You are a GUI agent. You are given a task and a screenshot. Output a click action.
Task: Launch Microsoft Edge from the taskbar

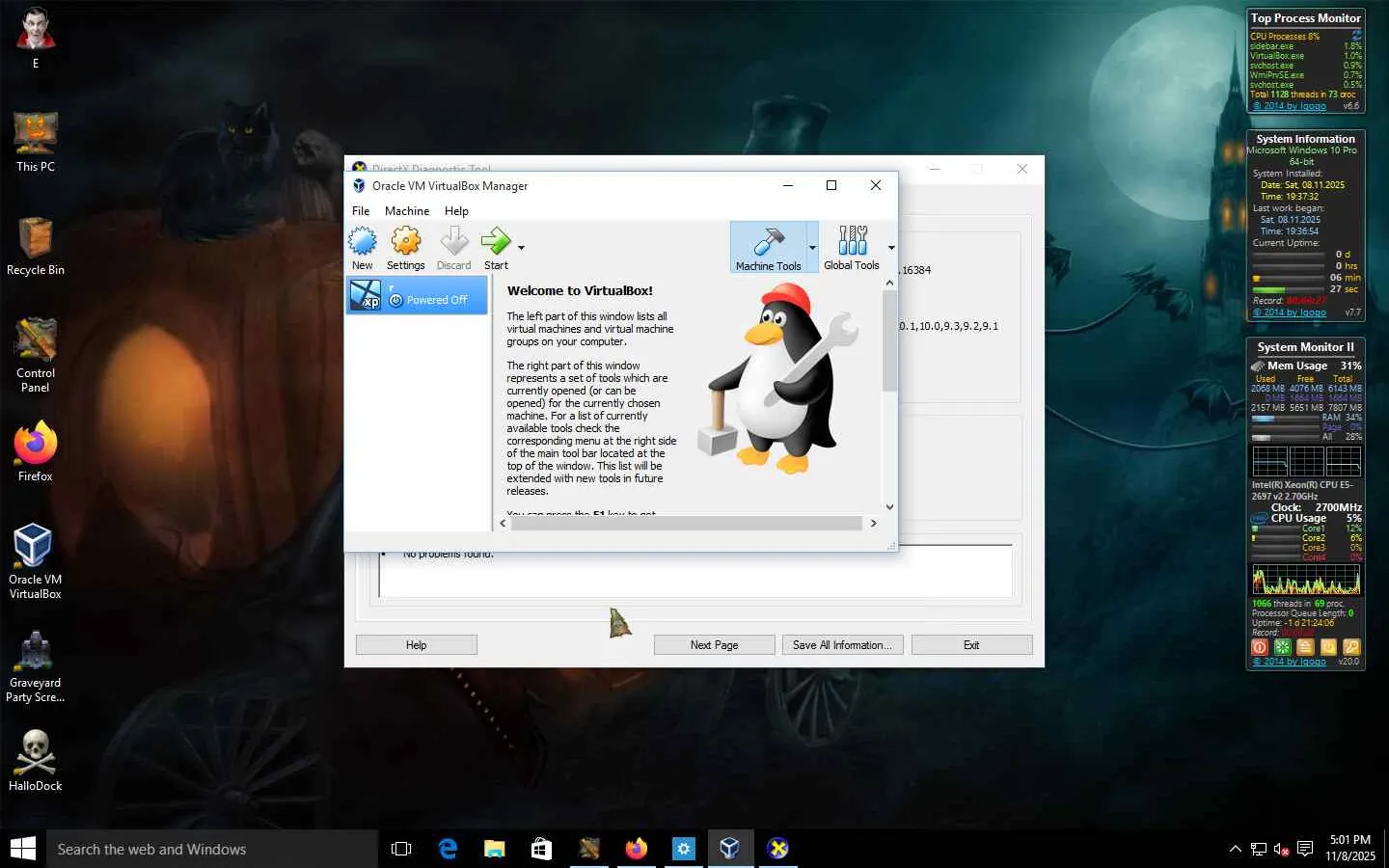point(448,849)
